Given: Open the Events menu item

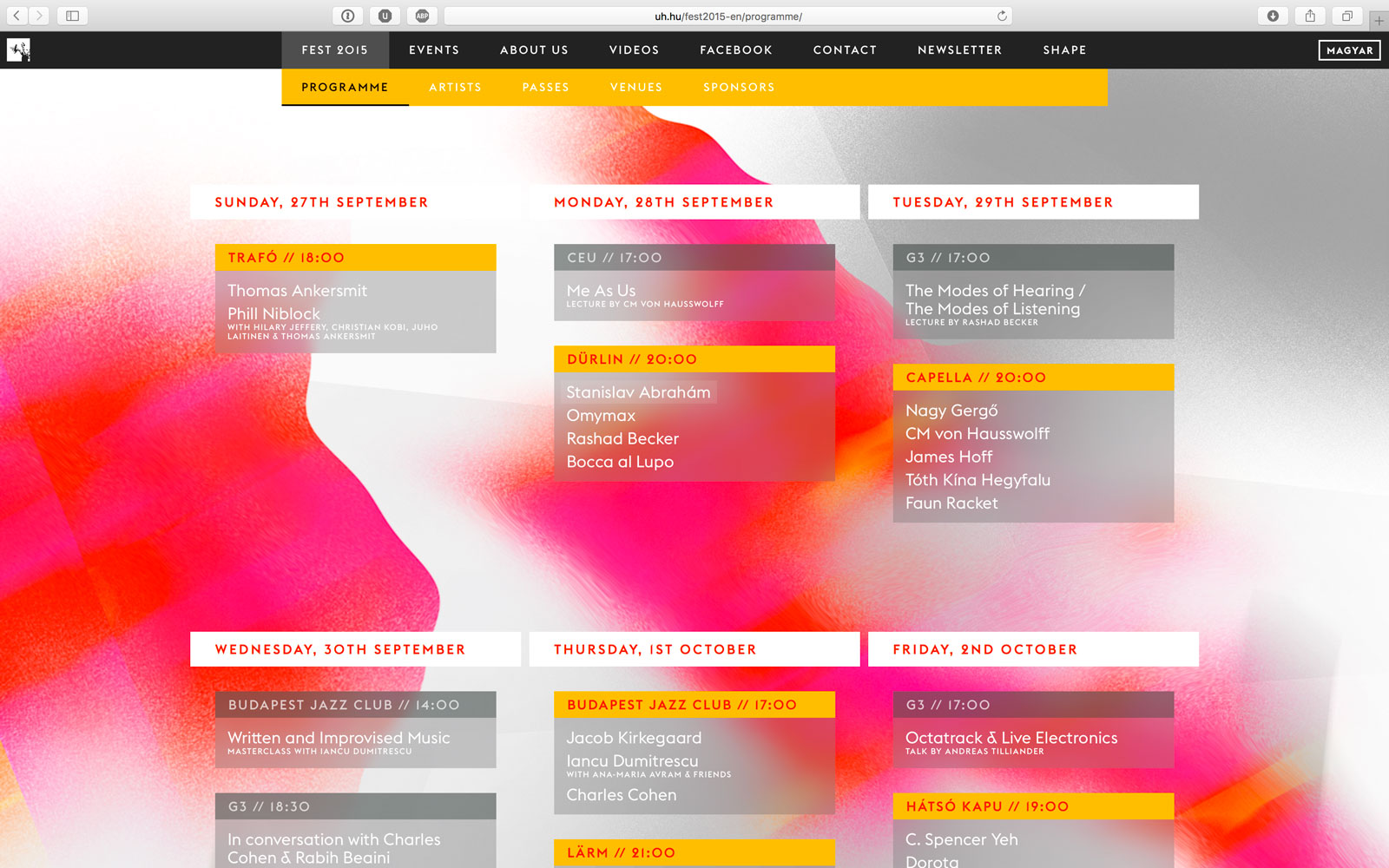Looking at the screenshot, I should coord(434,50).
